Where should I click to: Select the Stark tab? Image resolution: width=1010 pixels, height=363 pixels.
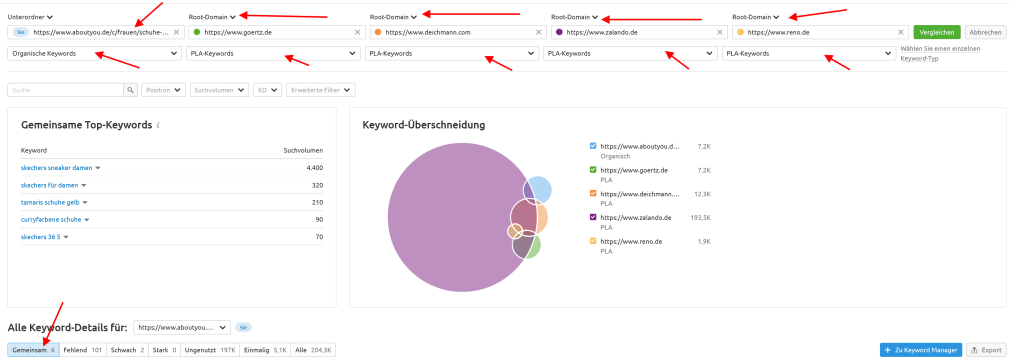(x=164, y=350)
